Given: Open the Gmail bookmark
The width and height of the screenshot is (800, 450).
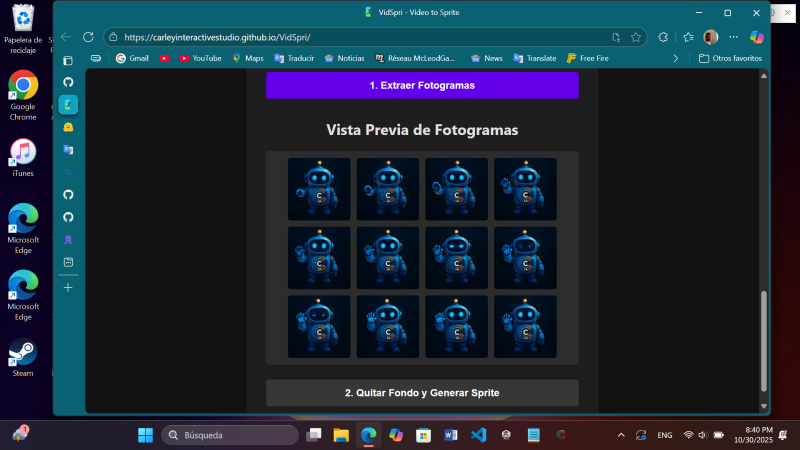Looking at the screenshot, I should tap(132, 58).
